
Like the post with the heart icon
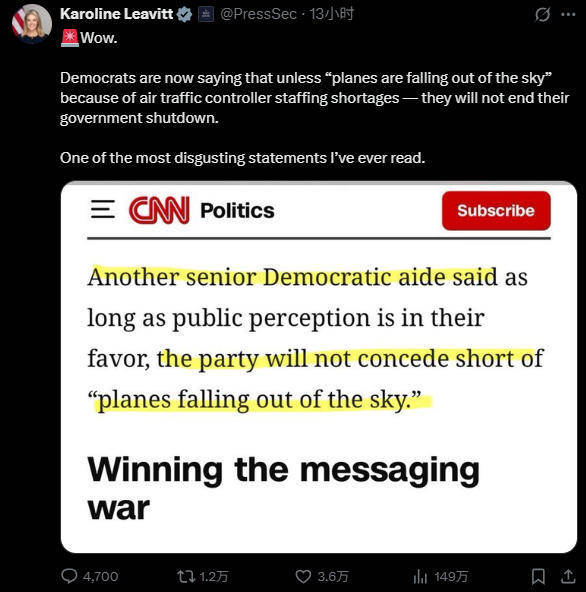point(303,576)
